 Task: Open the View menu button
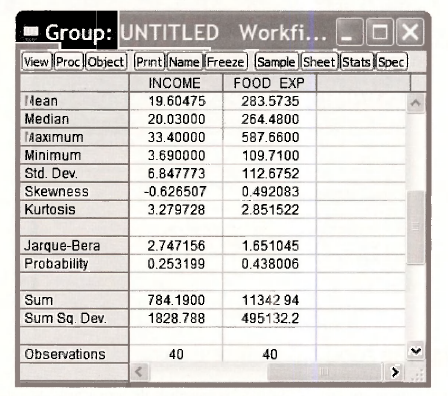(37, 62)
